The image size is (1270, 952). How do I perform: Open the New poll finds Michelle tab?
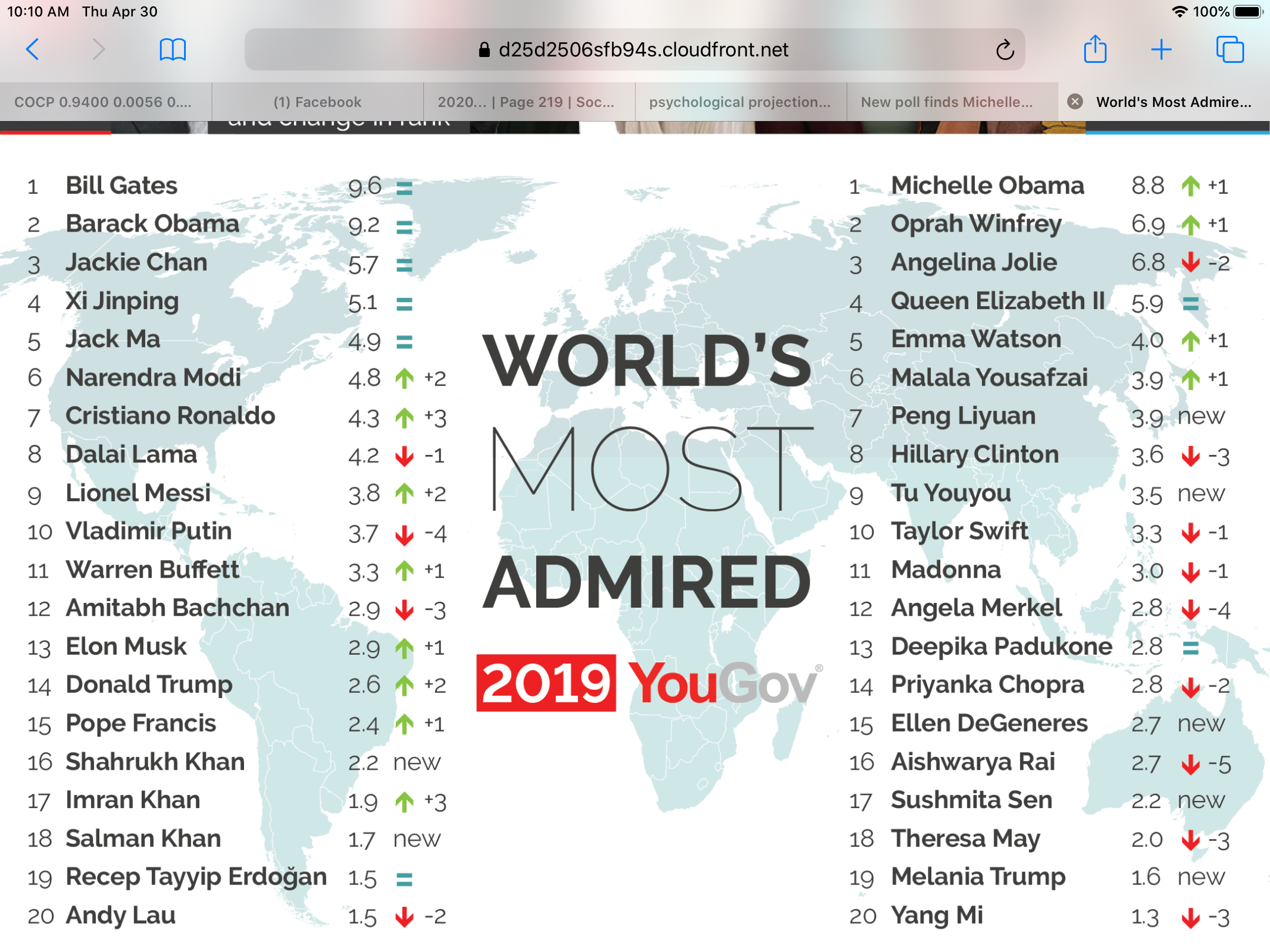click(947, 102)
